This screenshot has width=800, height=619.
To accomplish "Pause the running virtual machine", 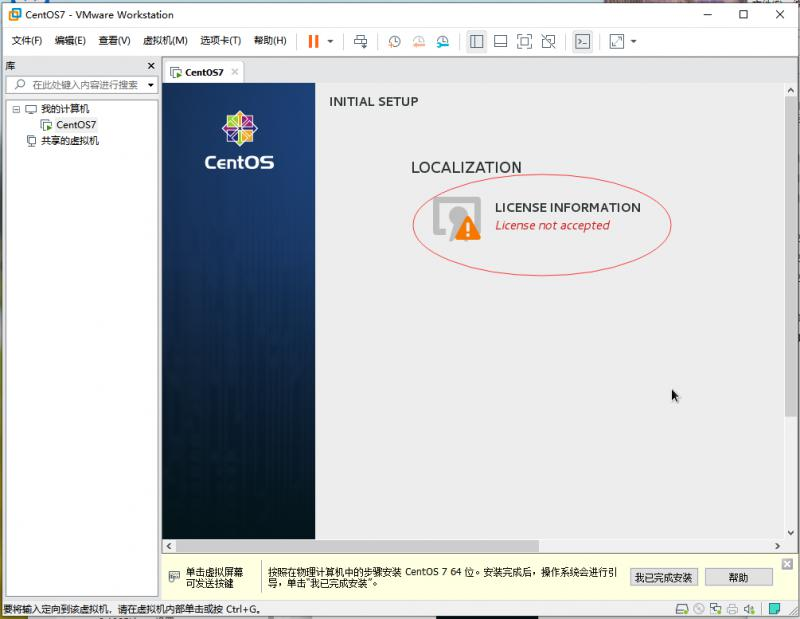I will [x=312, y=41].
